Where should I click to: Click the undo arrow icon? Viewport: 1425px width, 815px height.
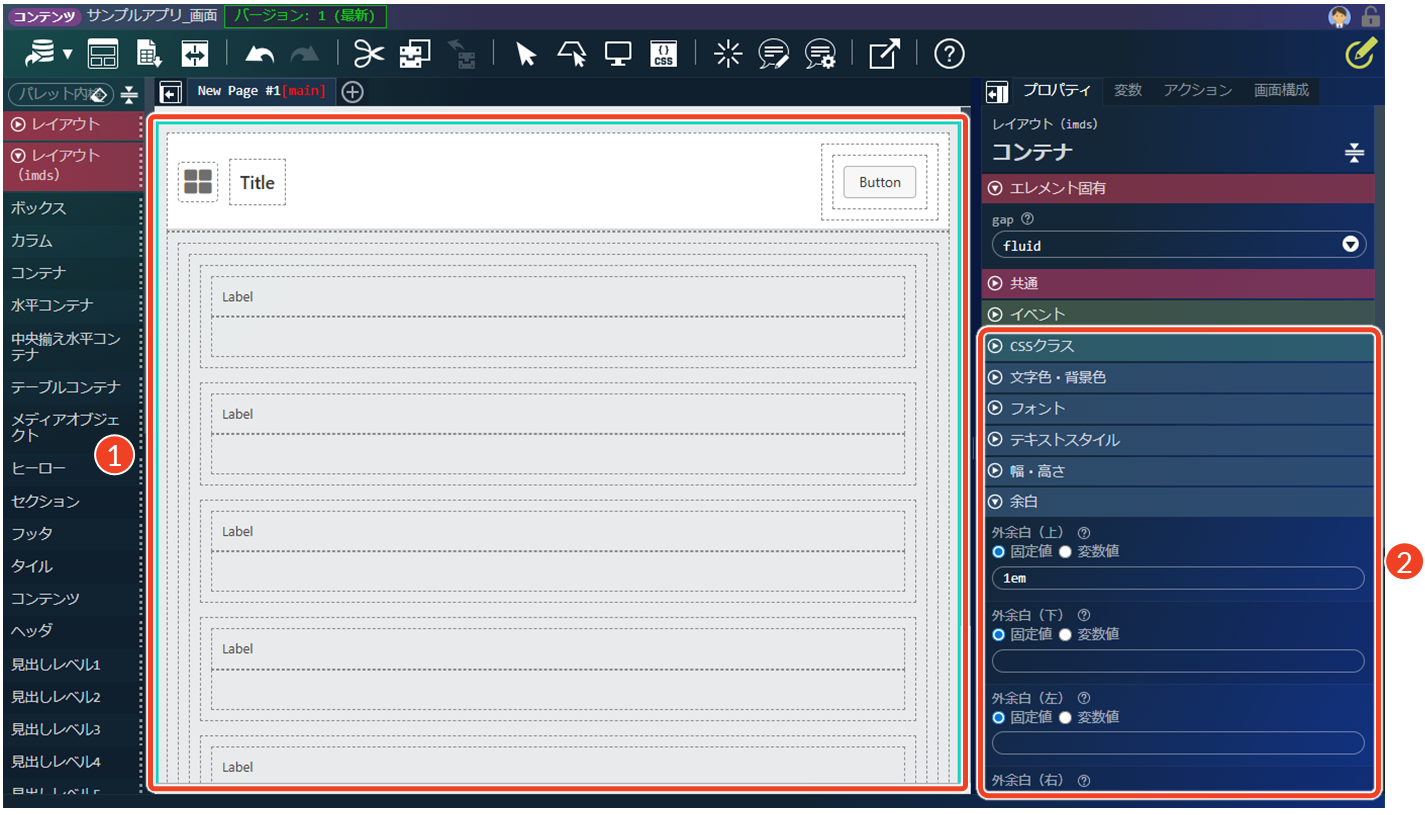click(260, 55)
